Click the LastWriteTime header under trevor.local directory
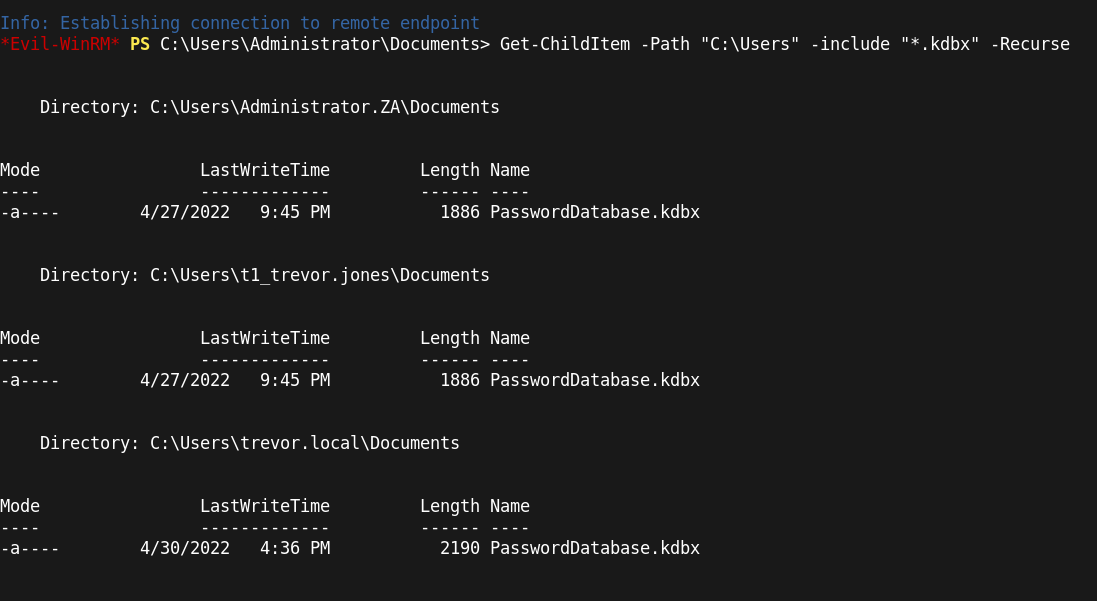1097x601 pixels. tap(264, 506)
